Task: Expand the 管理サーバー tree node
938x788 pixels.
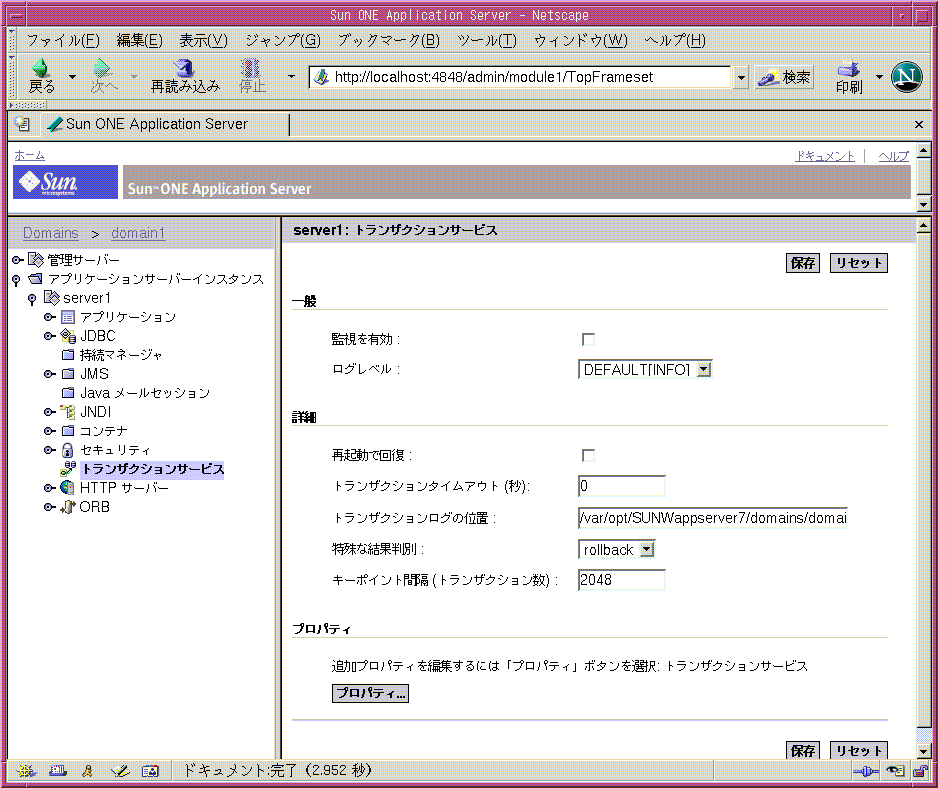Action: coord(17,260)
